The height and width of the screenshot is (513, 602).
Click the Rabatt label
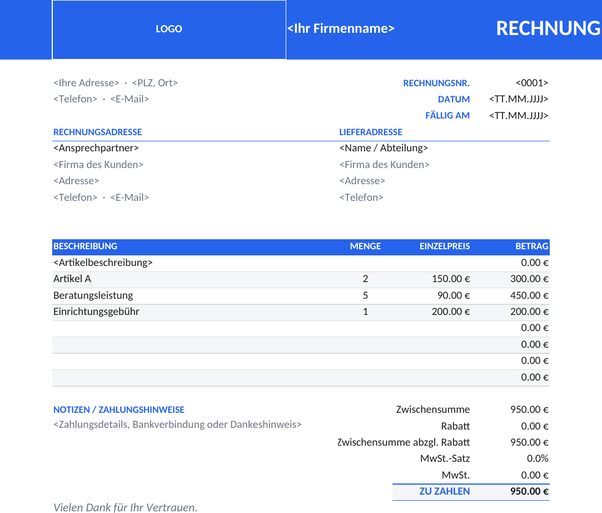[455, 426]
